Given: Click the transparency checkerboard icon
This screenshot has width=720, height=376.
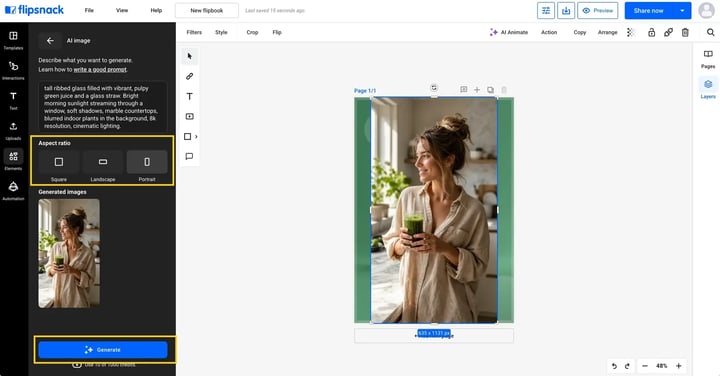Looking at the screenshot, I should click(631, 32).
